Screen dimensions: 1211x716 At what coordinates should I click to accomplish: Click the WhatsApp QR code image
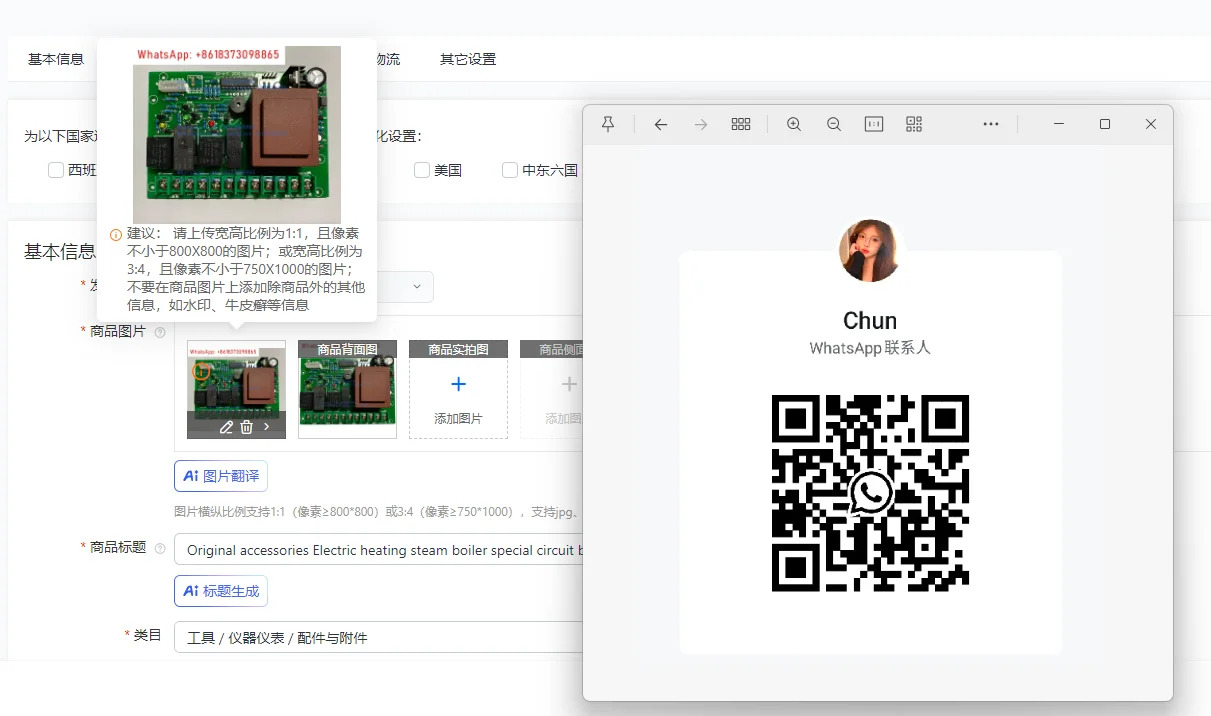click(871, 492)
